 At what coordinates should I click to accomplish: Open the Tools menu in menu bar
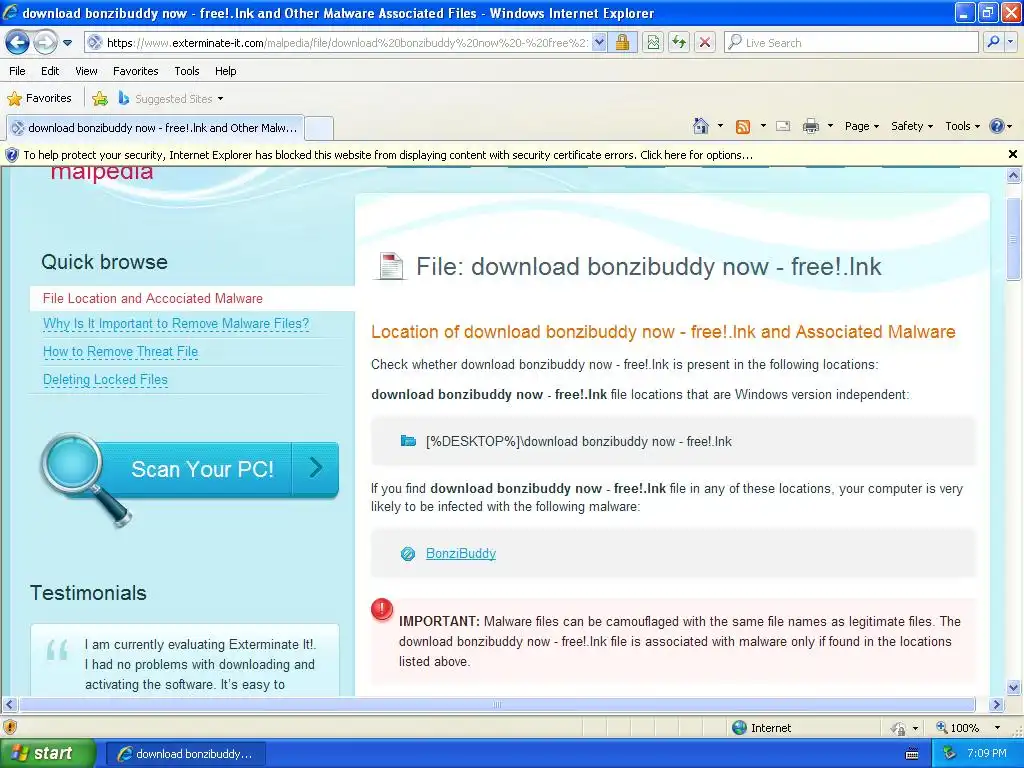(187, 71)
